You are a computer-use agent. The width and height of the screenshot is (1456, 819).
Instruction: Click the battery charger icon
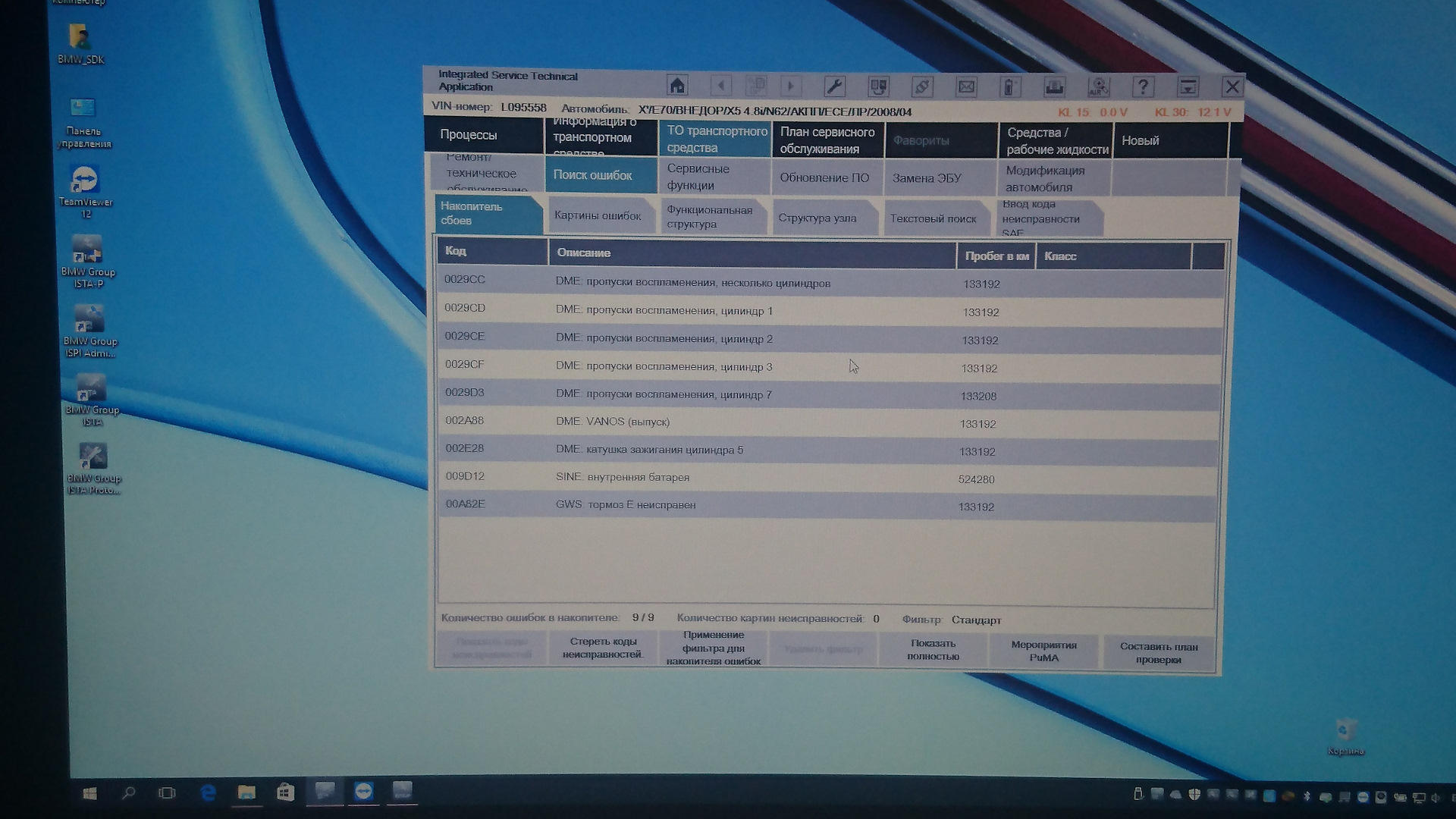point(1009,87)
